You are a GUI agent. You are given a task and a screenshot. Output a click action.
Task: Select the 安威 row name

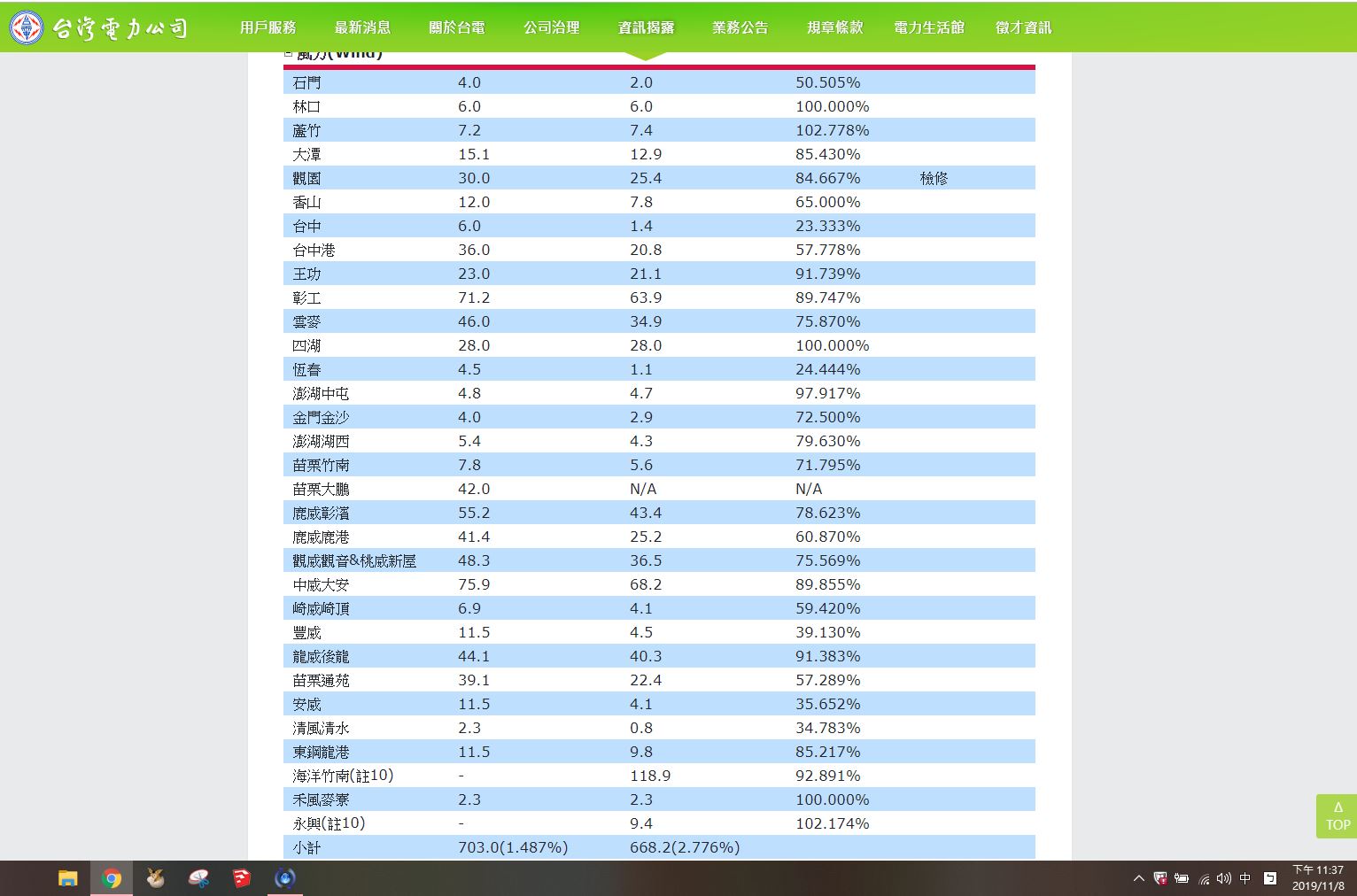pos(306,704)
